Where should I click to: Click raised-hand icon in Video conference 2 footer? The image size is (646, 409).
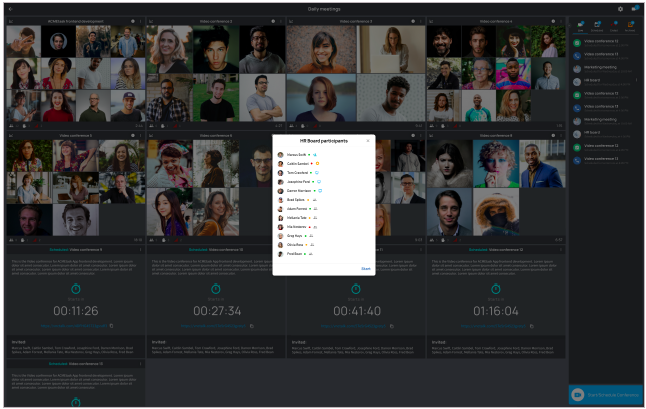(164, 126)
